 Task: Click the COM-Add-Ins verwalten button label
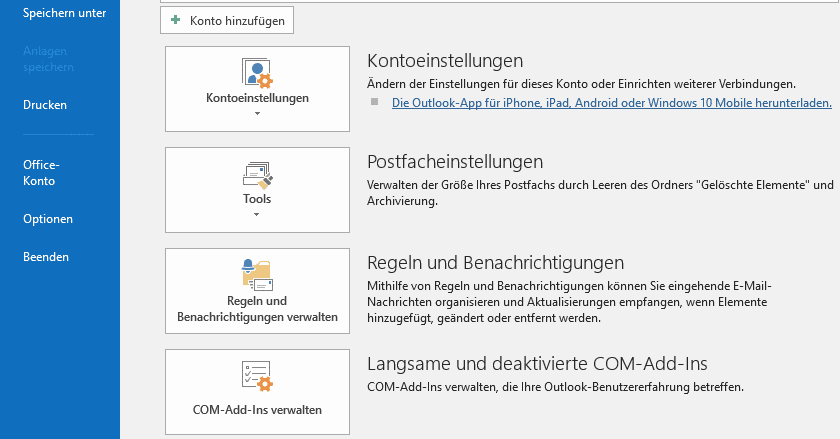[x=257, y=410]
